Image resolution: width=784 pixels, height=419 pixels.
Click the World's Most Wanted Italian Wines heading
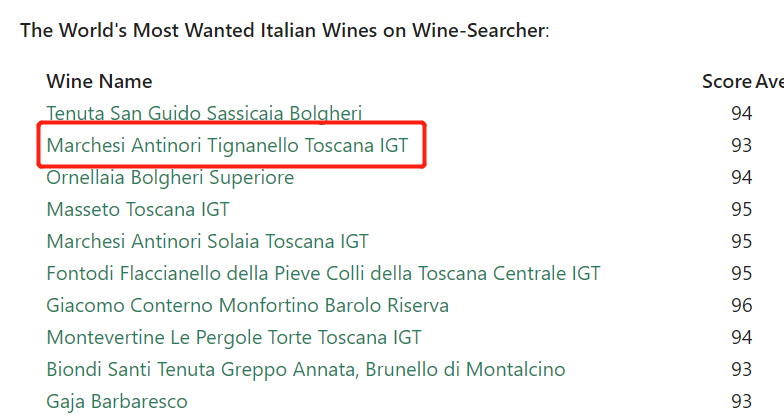click(x=284, y=30)
